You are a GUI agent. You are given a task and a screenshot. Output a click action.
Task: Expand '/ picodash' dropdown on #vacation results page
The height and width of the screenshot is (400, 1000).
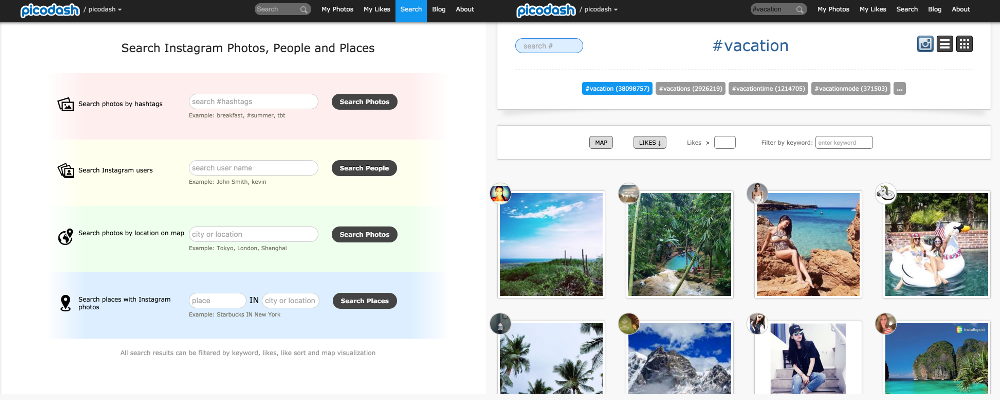pos(599,10)
